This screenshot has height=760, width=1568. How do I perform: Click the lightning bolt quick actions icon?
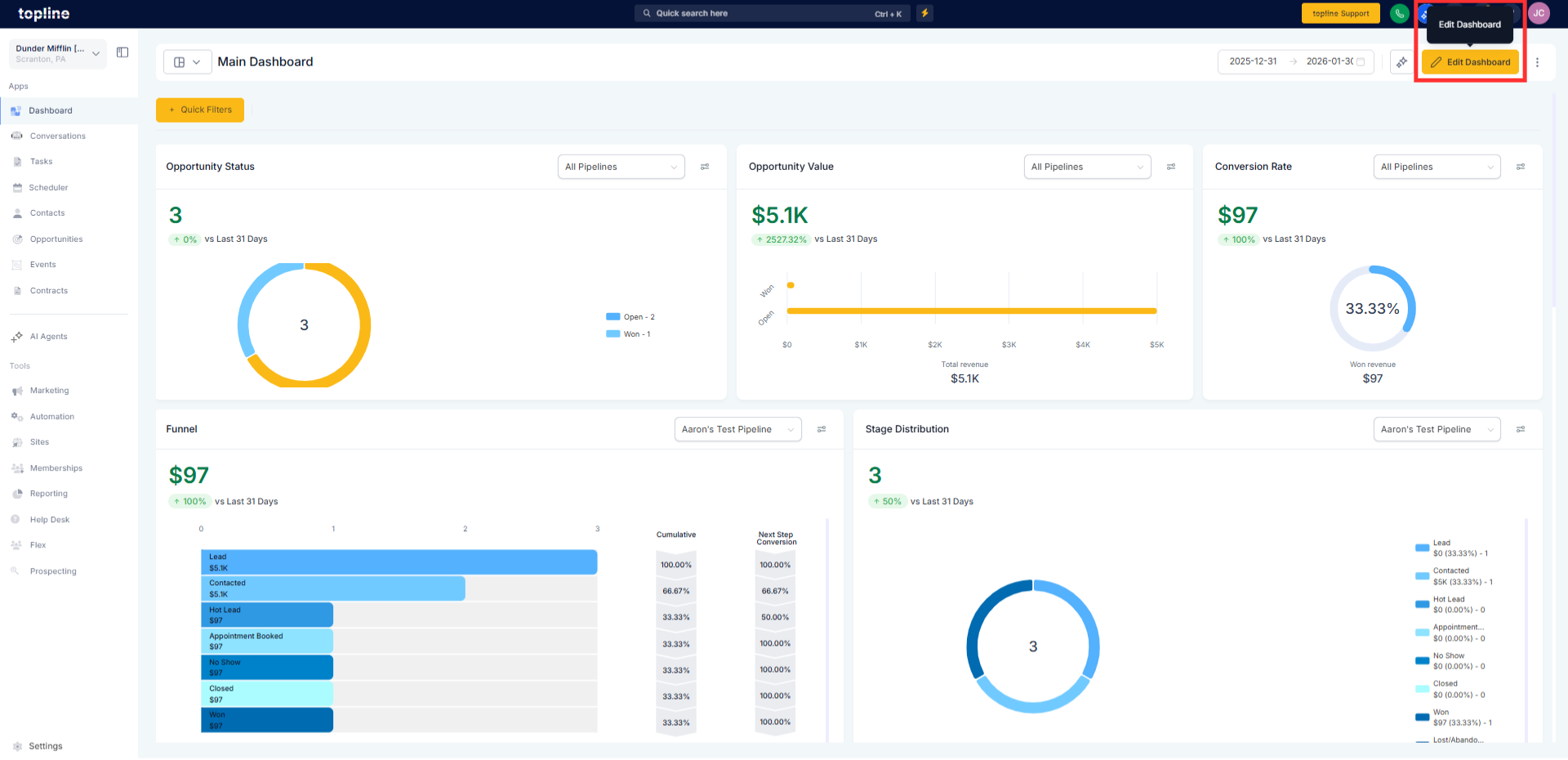(x=924, y=13)
